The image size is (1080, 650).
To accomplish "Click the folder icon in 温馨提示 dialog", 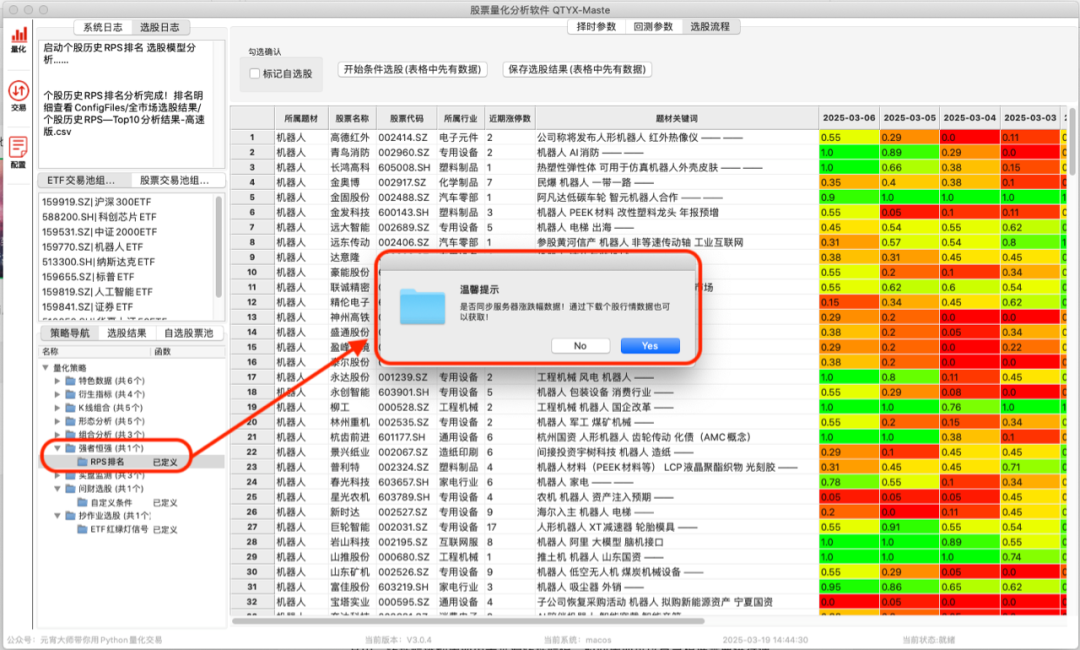I will [422, 306].
